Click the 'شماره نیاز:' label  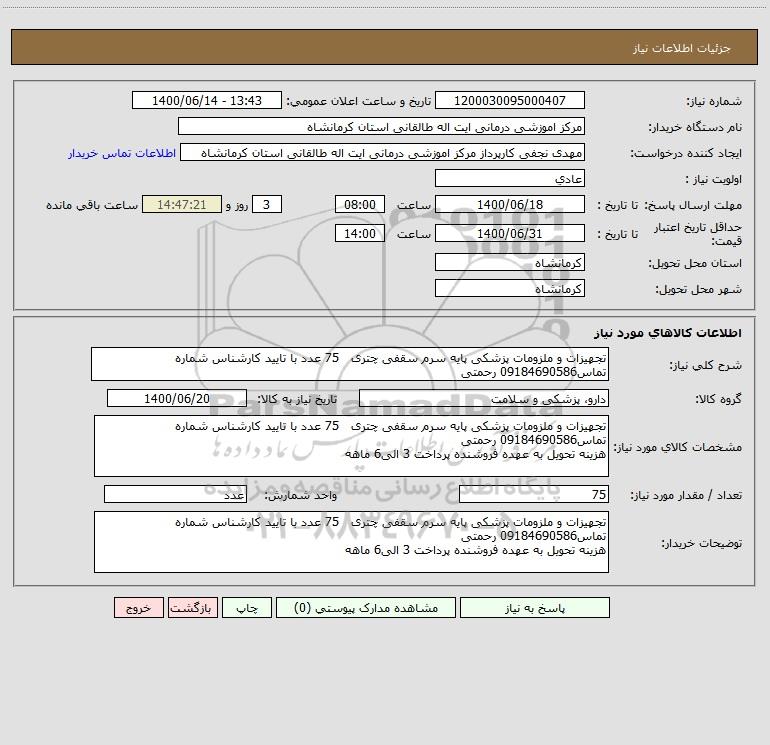point(714,101)
